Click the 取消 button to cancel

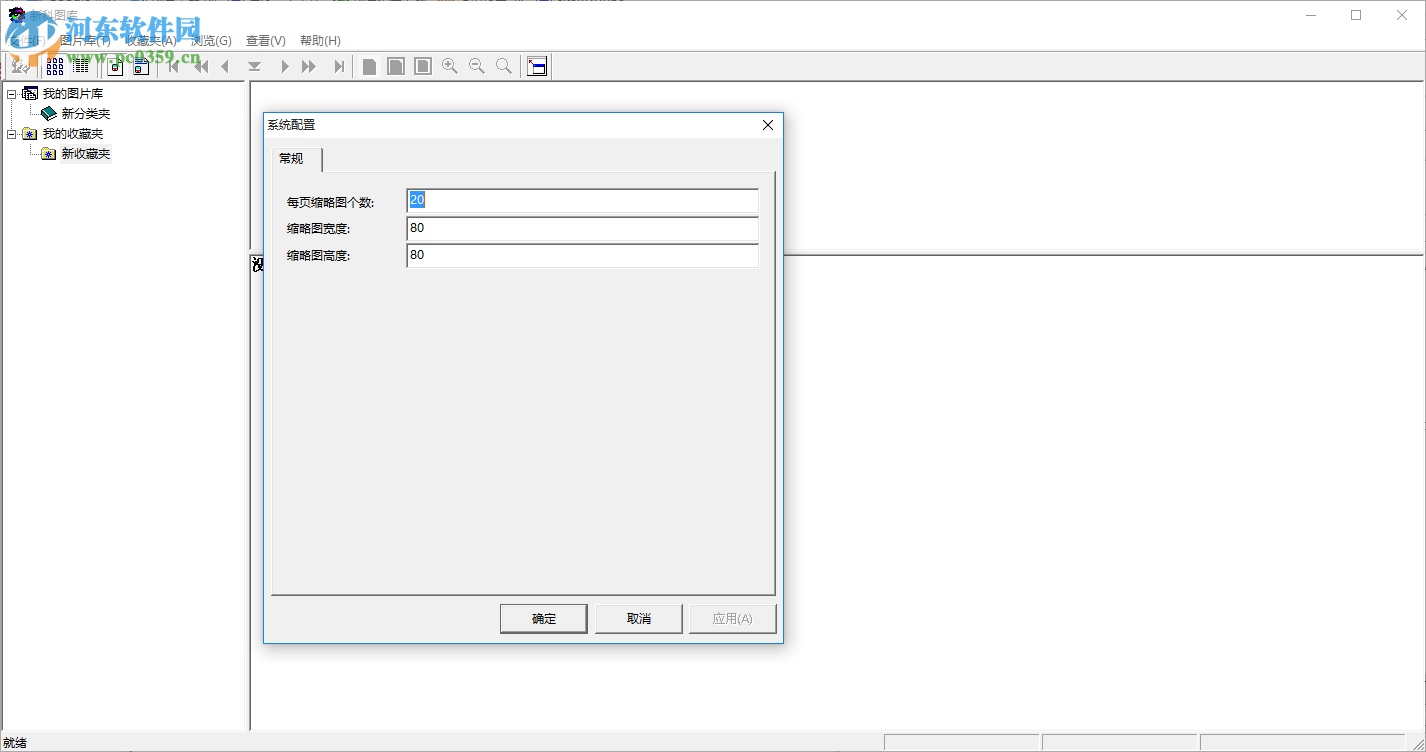[638, 618]
